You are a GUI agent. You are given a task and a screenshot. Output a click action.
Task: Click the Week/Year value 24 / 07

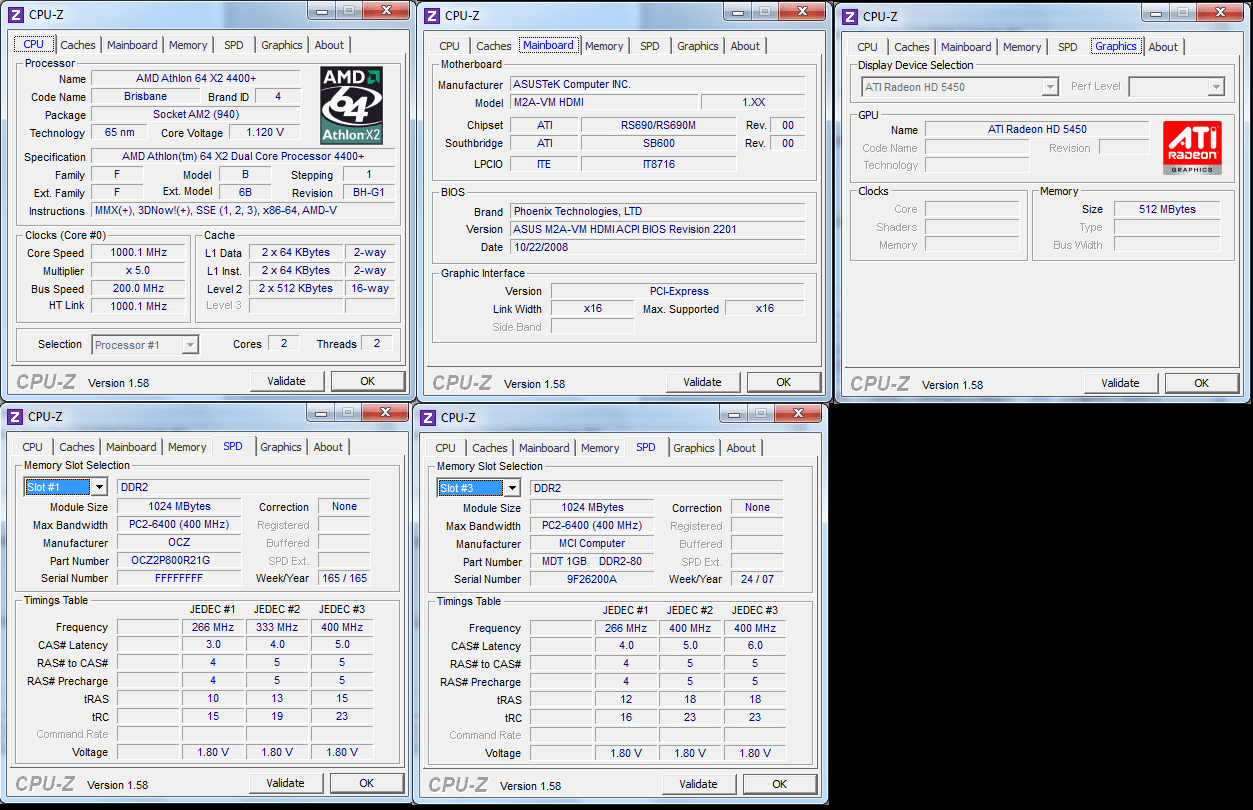pos(757,580)
